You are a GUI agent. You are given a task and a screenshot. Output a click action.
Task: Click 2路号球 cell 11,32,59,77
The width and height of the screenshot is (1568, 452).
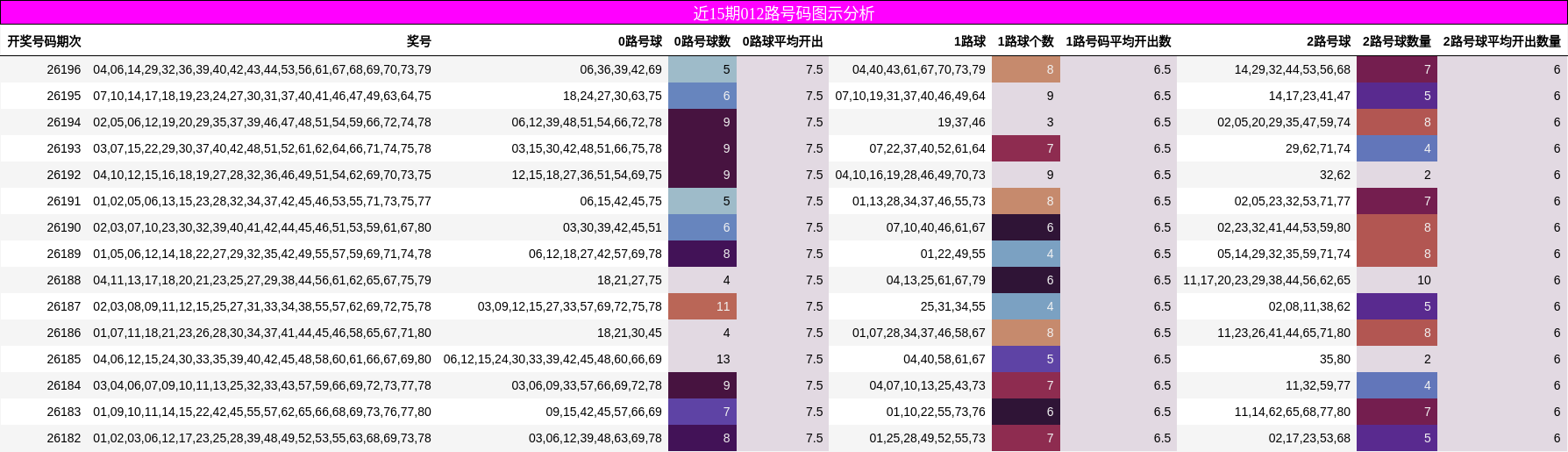(x=1318, y=385)
